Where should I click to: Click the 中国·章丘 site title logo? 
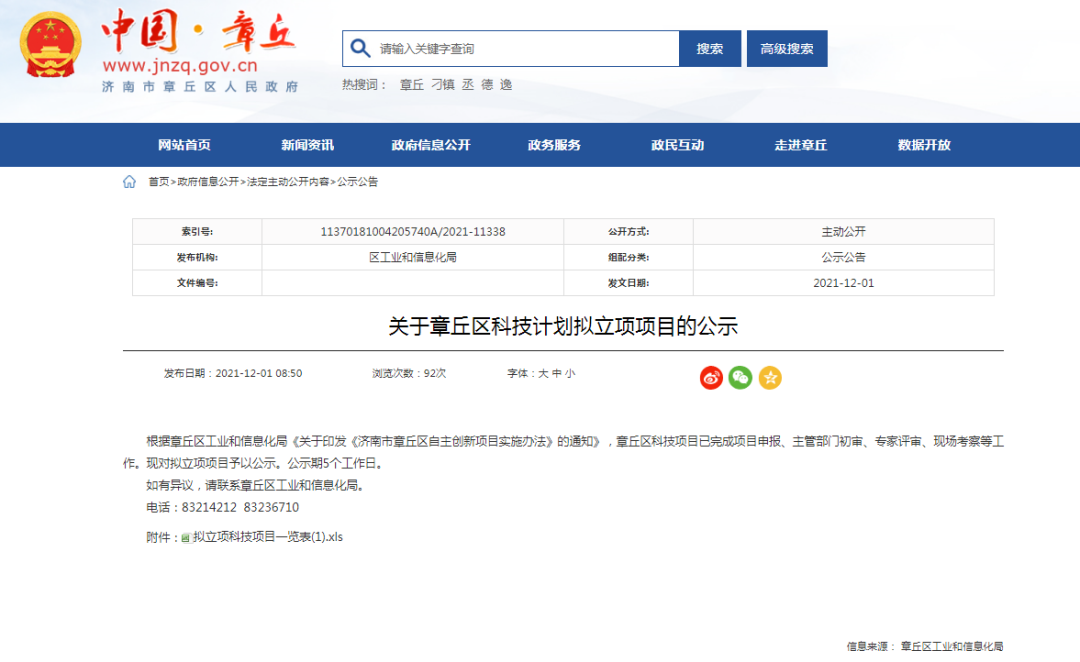coord(198,32)
